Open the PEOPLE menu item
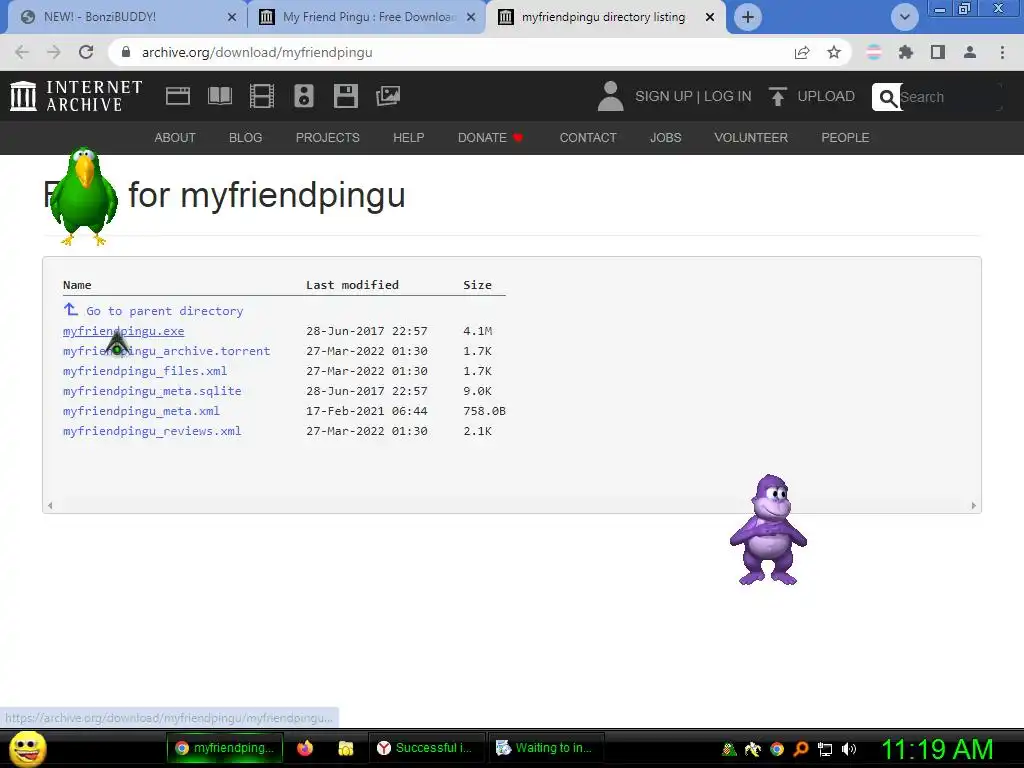 tap(845, 138)
